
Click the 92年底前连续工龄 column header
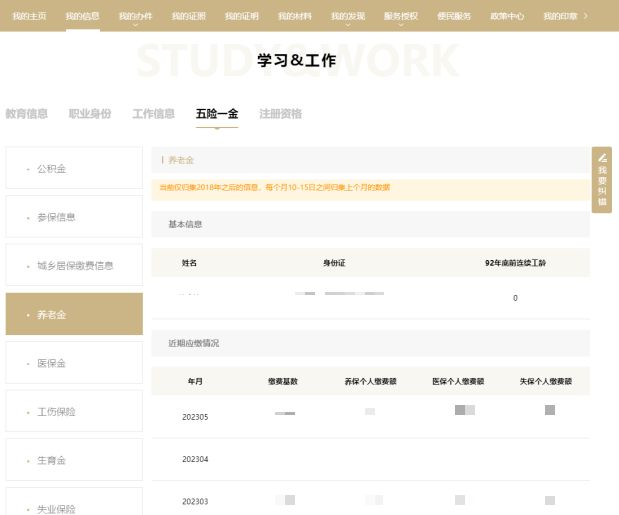(515, 263)
